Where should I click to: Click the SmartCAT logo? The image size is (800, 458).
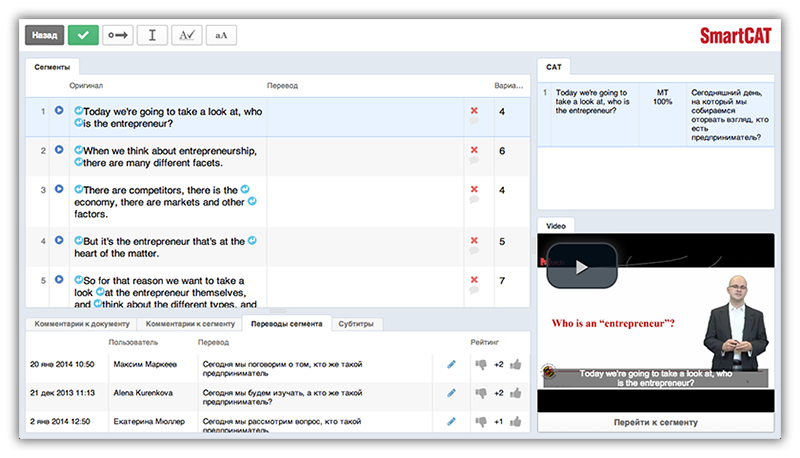[735, 36]
